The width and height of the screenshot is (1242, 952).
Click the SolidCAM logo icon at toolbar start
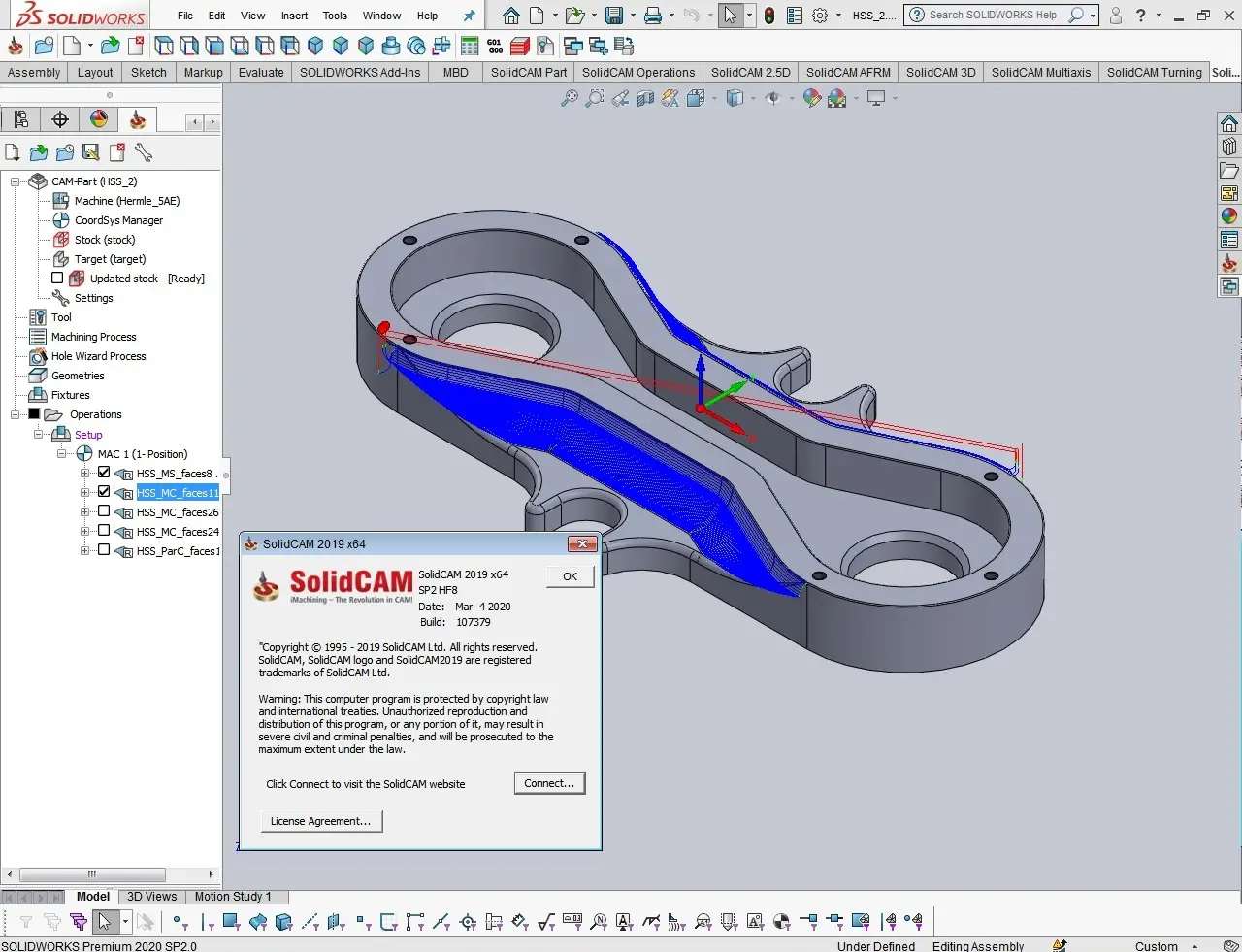click(x=16, y=46)
